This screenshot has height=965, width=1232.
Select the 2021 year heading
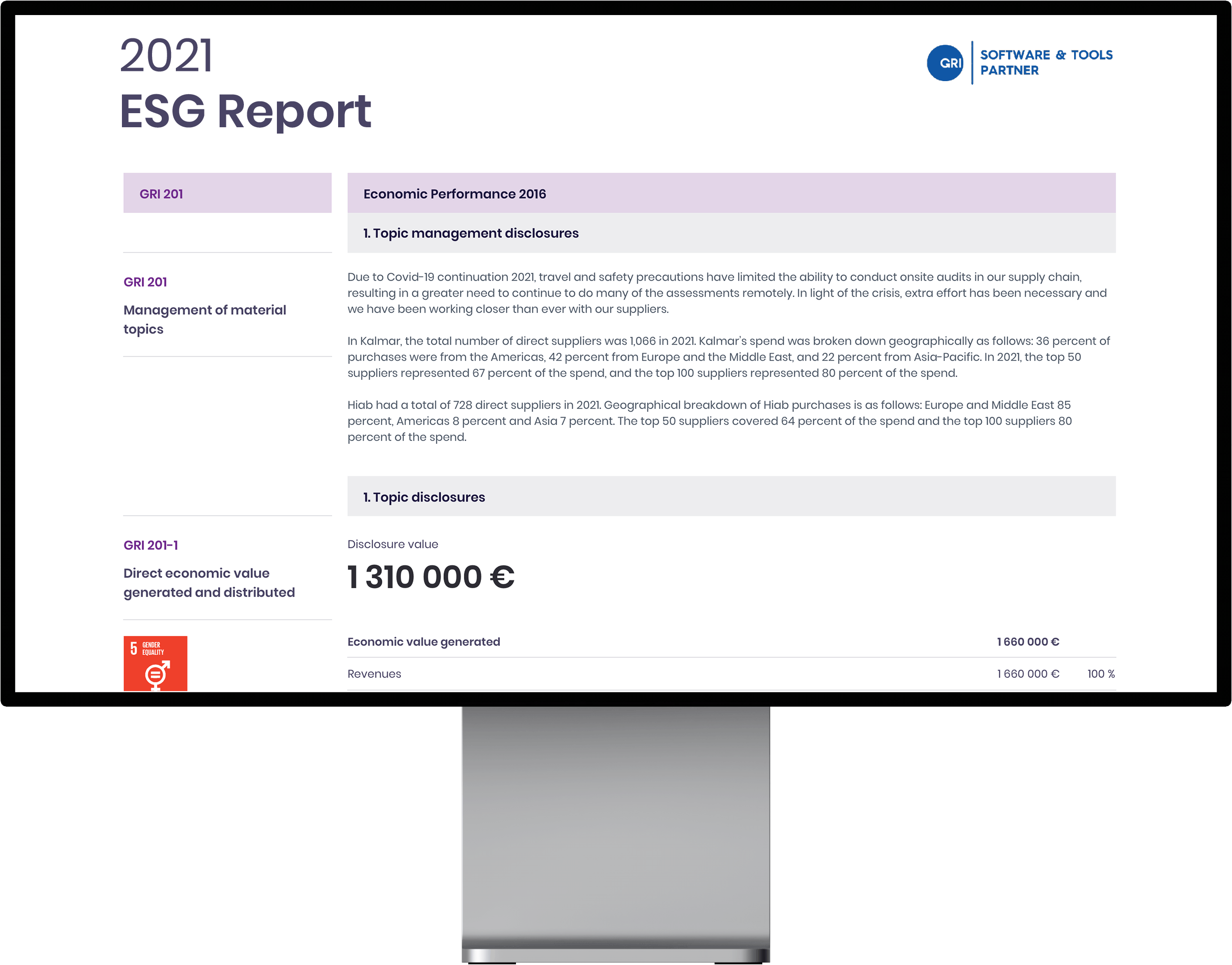(x=166, y=55)
